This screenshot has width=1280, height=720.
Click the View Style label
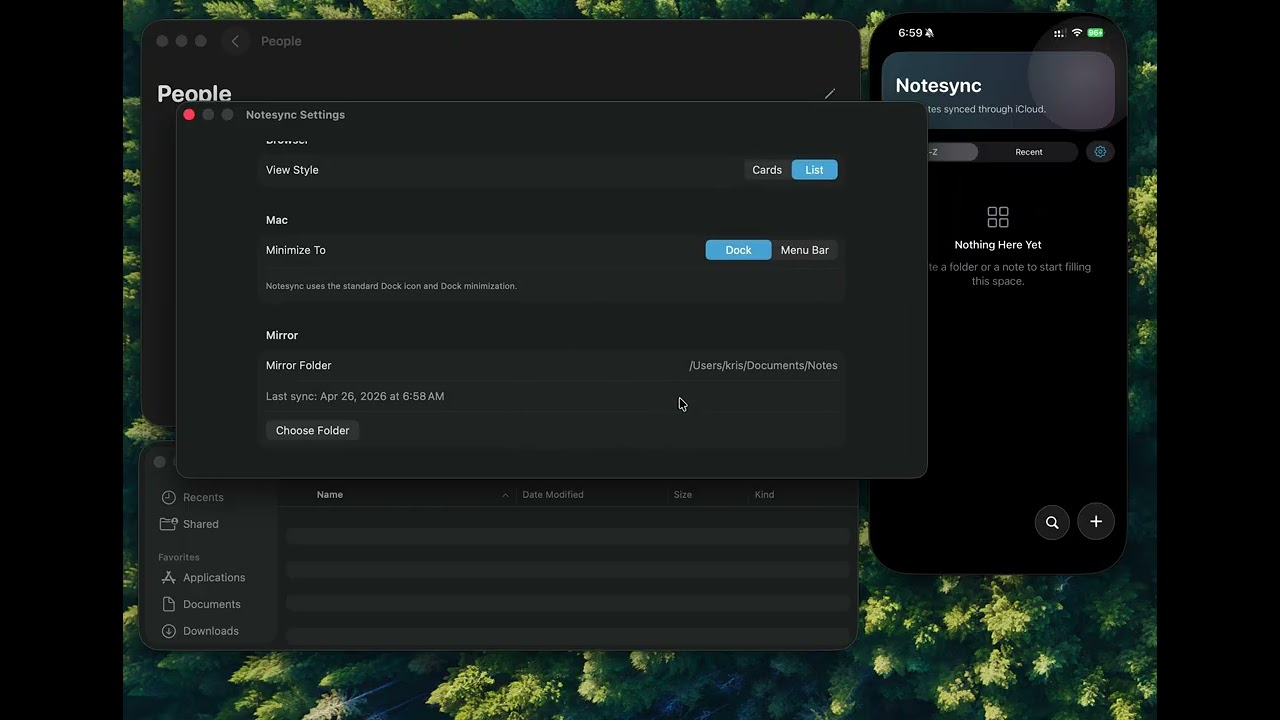[292, 170]
